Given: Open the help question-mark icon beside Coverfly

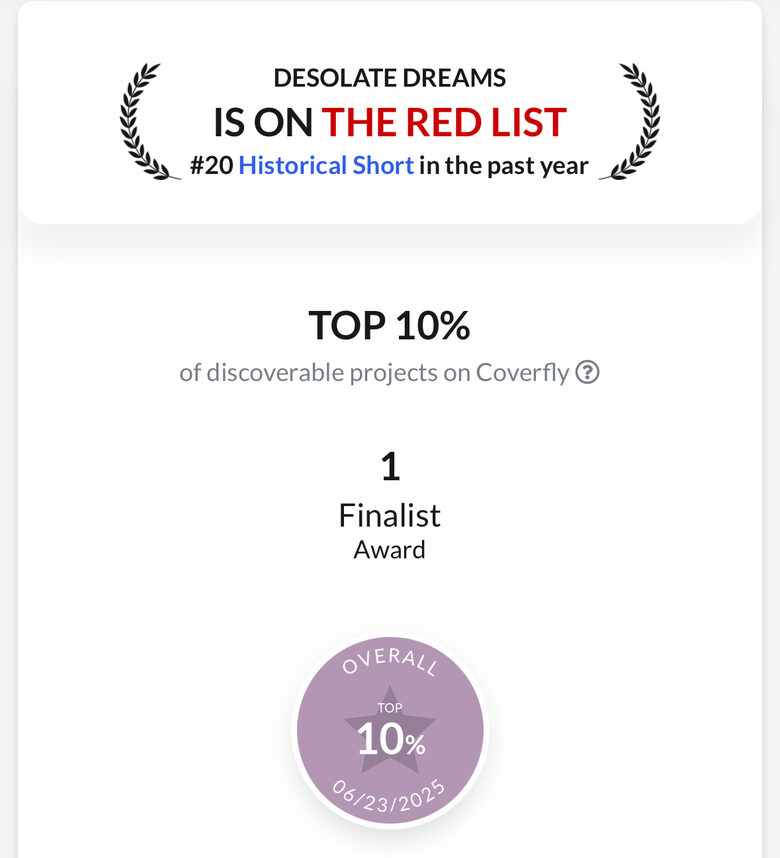Looking at the screenshot, I should (x=587, y=373).
